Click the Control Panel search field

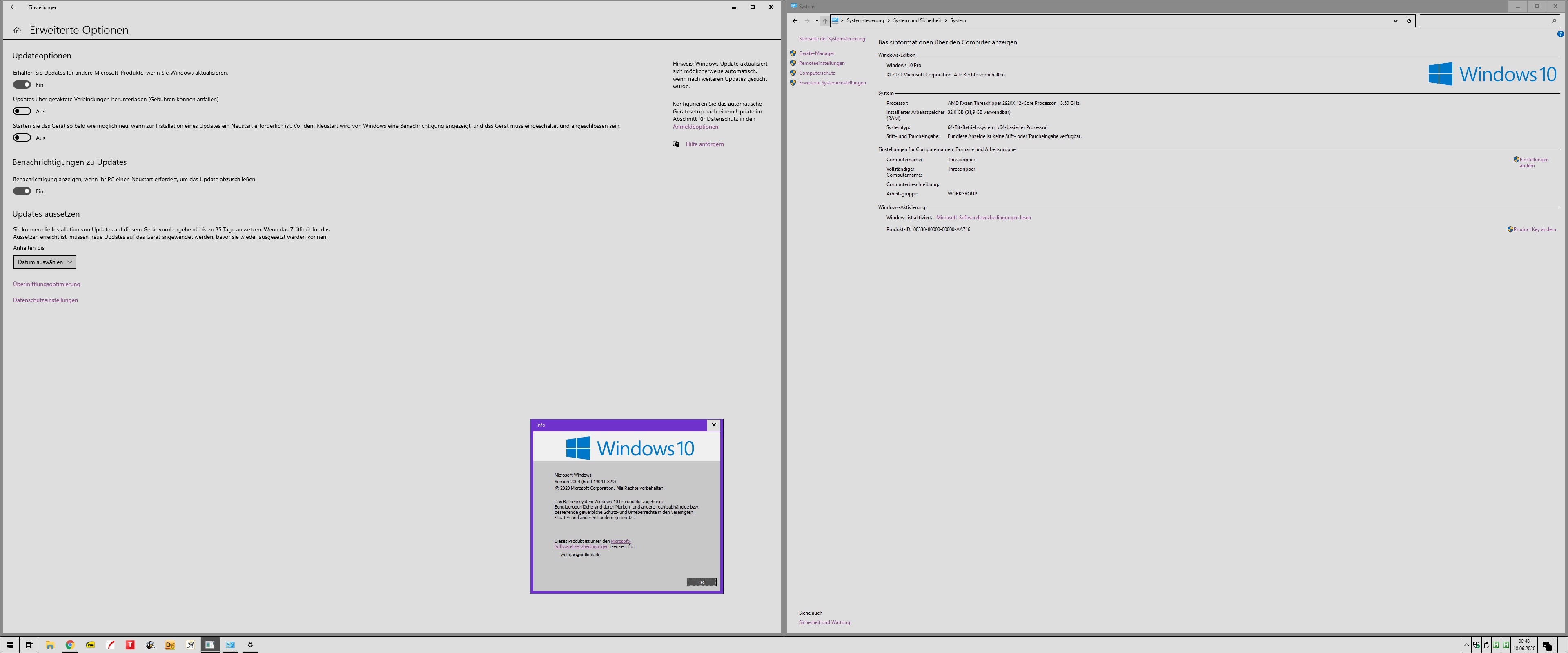tap(1485, 21)
